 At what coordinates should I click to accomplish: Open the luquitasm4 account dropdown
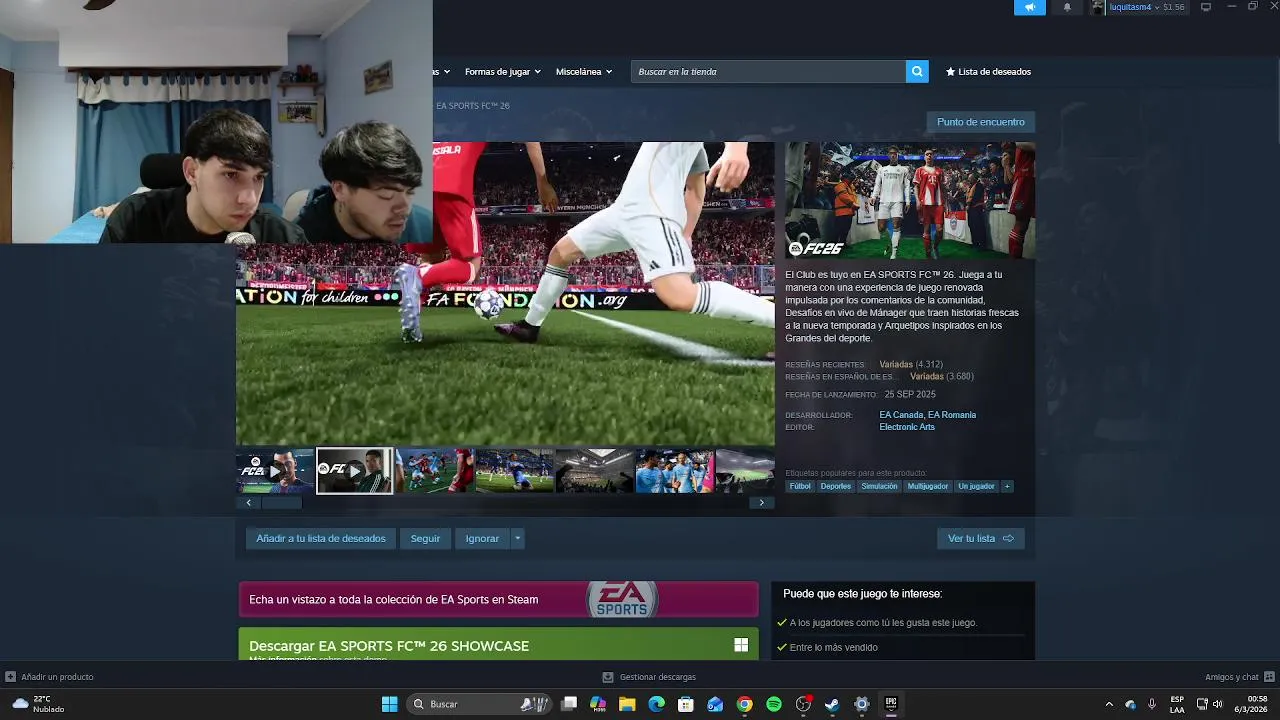[x=1138, y=7]
